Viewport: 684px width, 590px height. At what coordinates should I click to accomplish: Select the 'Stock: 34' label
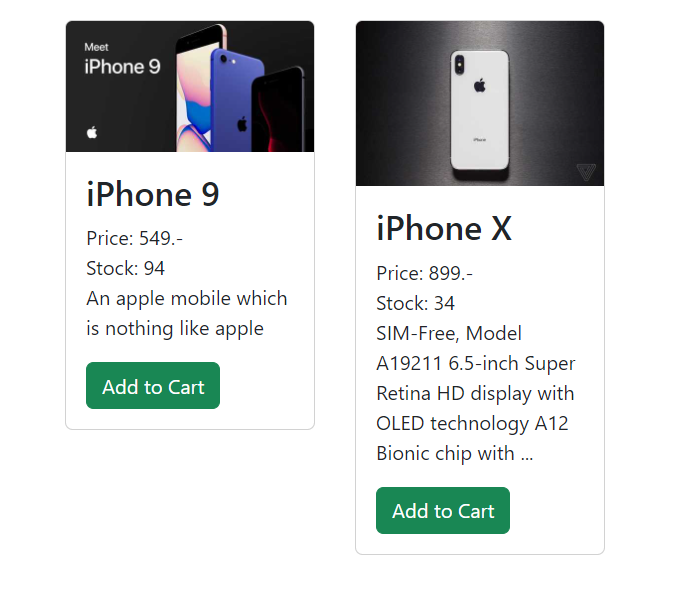(x=416, y=303)
